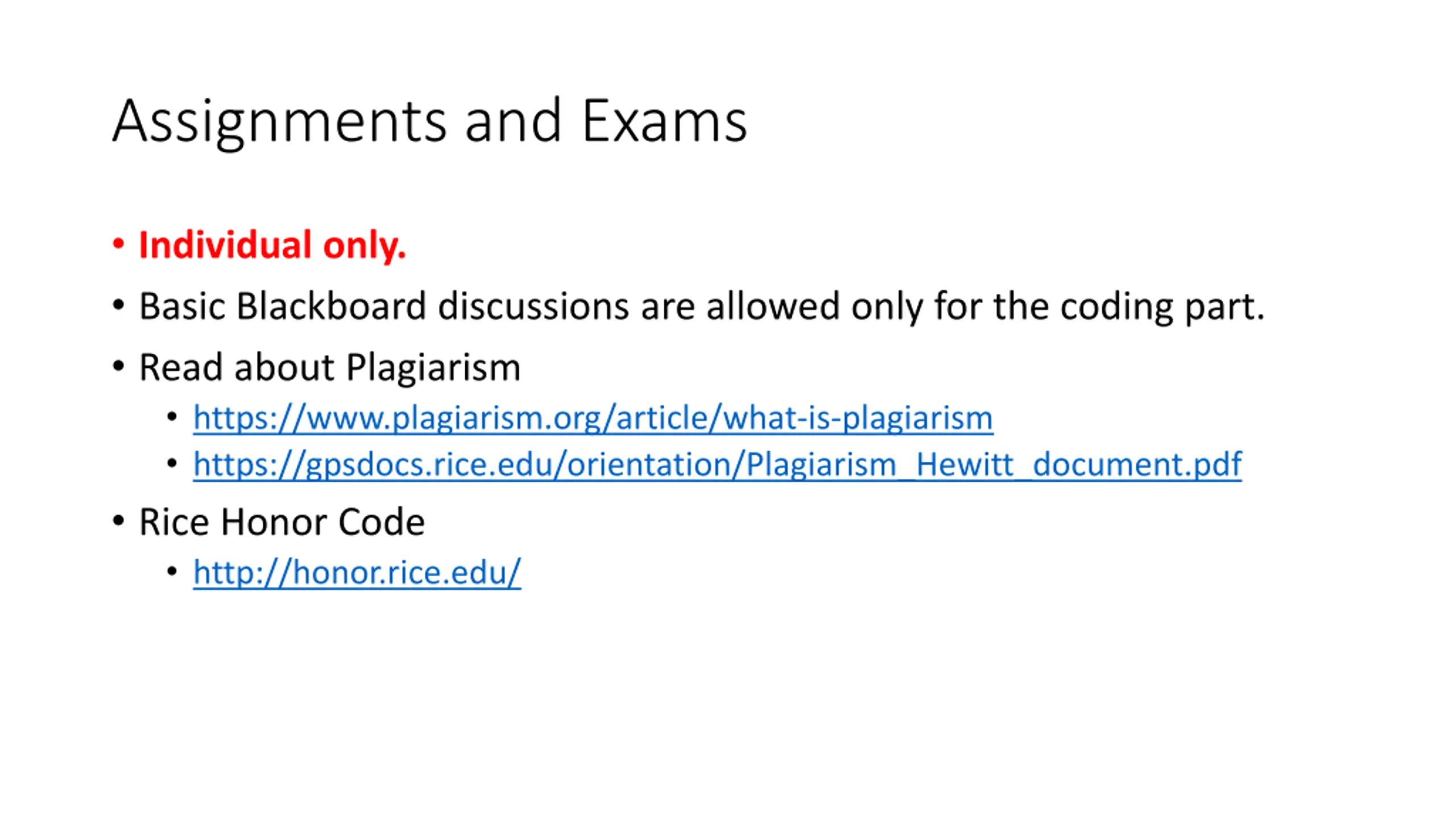Click the 'Assignments and Exams' slide title
Screen dimensions: 1456x819
tap(430, 122)
